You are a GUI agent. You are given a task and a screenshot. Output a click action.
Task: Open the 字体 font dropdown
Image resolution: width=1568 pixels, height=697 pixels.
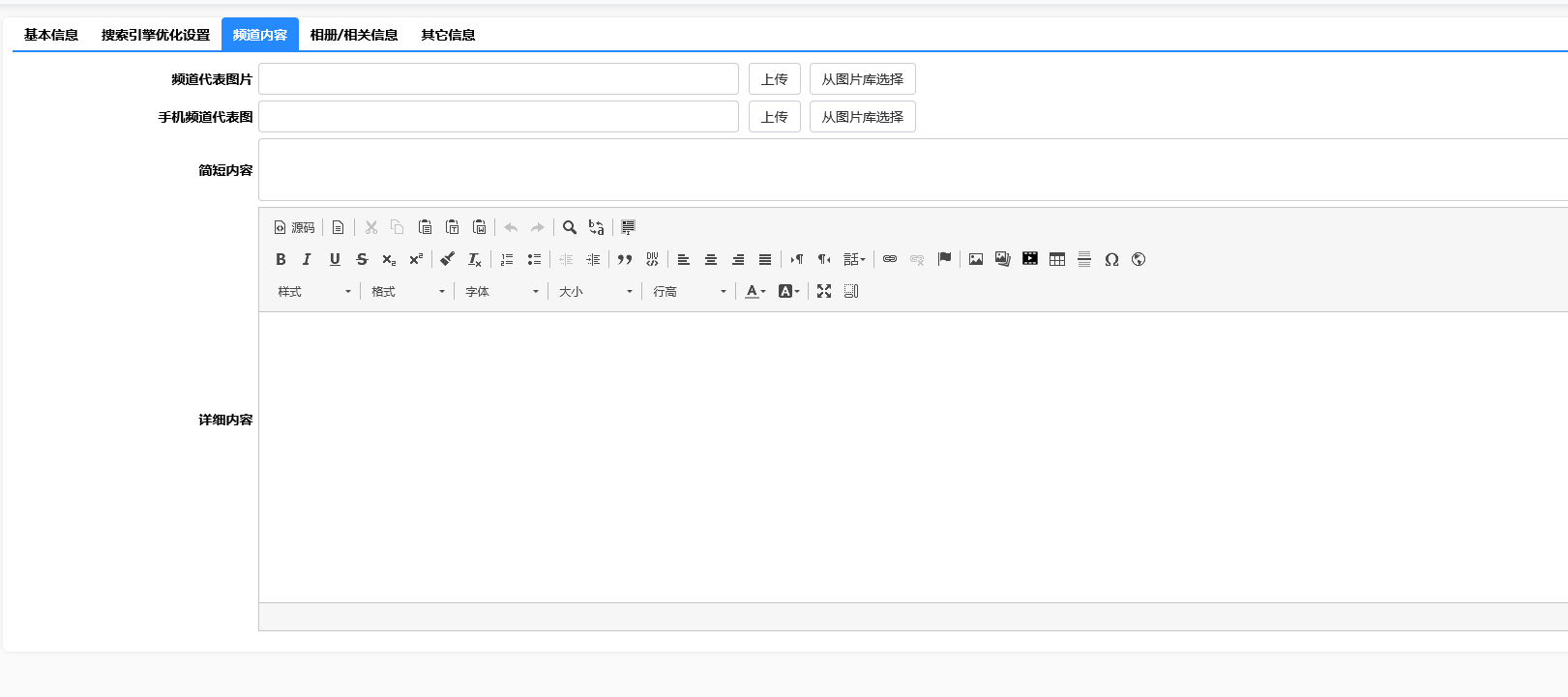tap(501, 291)
